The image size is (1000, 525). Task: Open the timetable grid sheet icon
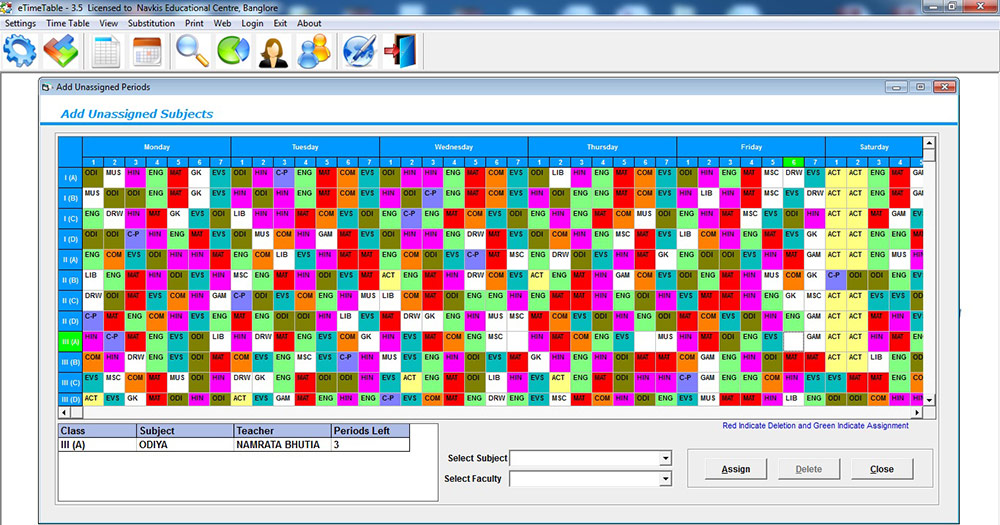click(x=106, y=50)
